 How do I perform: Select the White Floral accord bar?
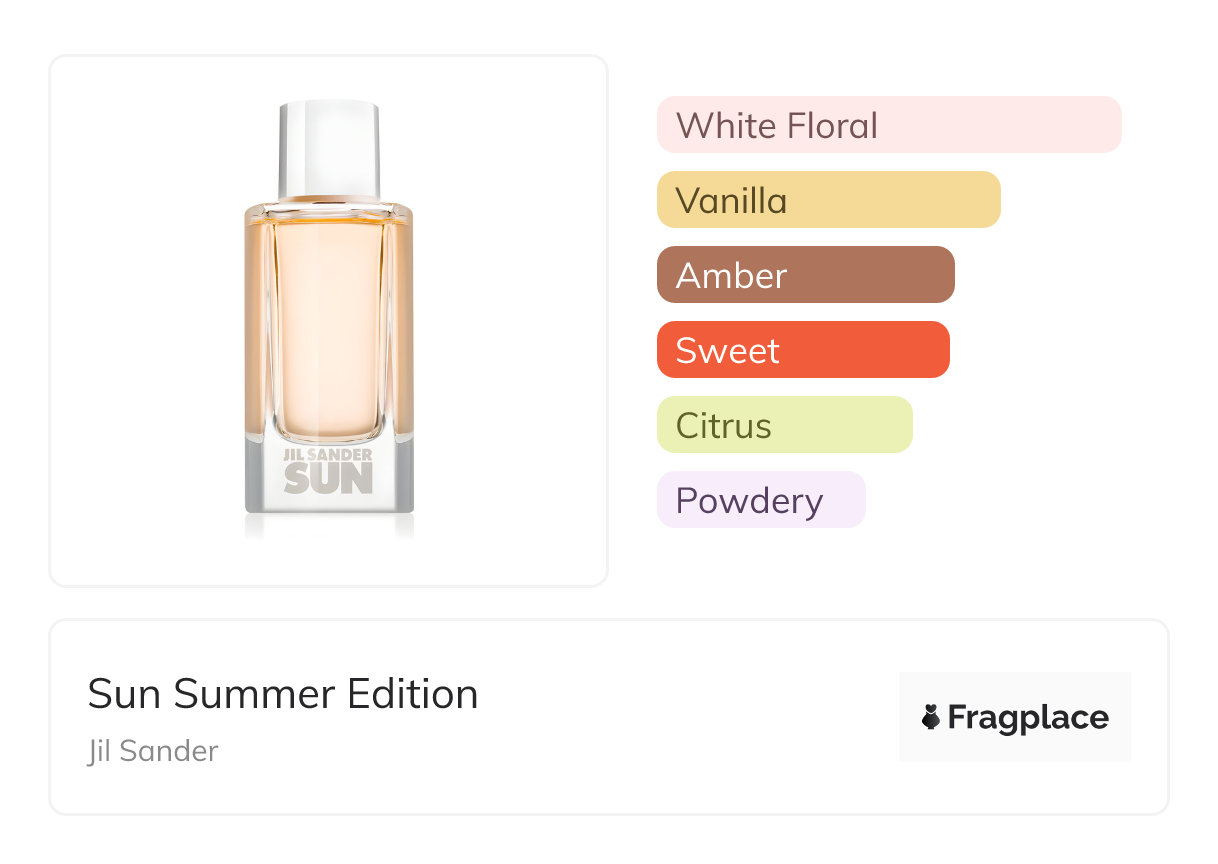pyautogui.click(x=889, y=125)
